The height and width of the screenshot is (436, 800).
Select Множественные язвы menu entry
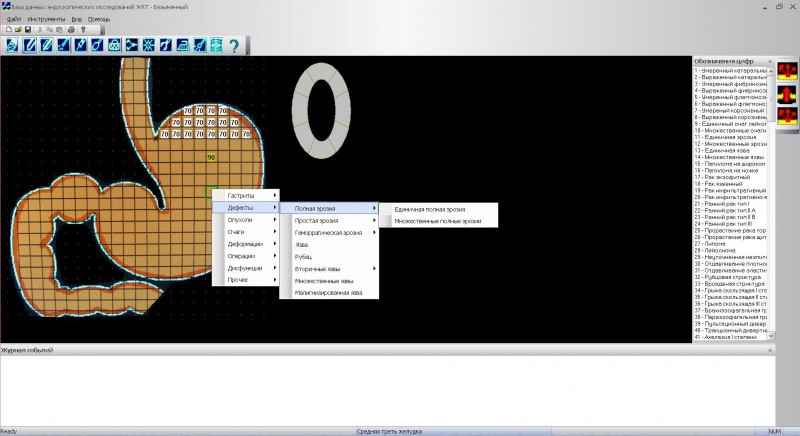click(x=329, y=281)
